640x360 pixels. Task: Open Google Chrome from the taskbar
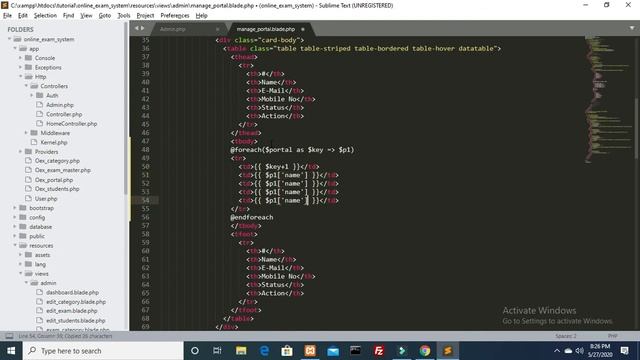tap(425, 351)
